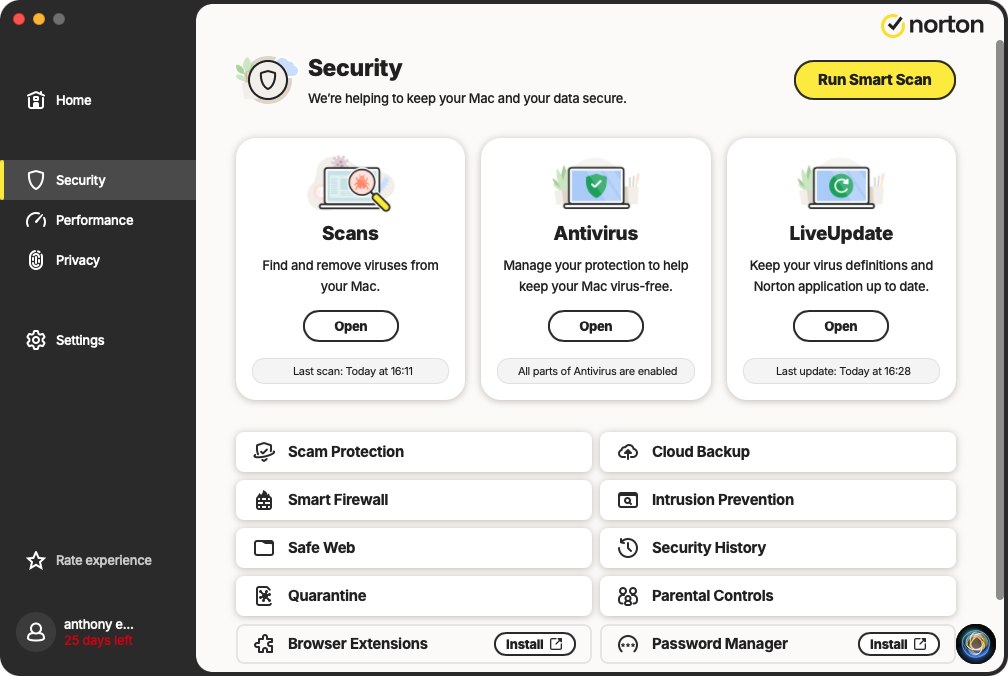Click the Security History clock icon
Screen dimensions: 1008x676
[628, 547]
